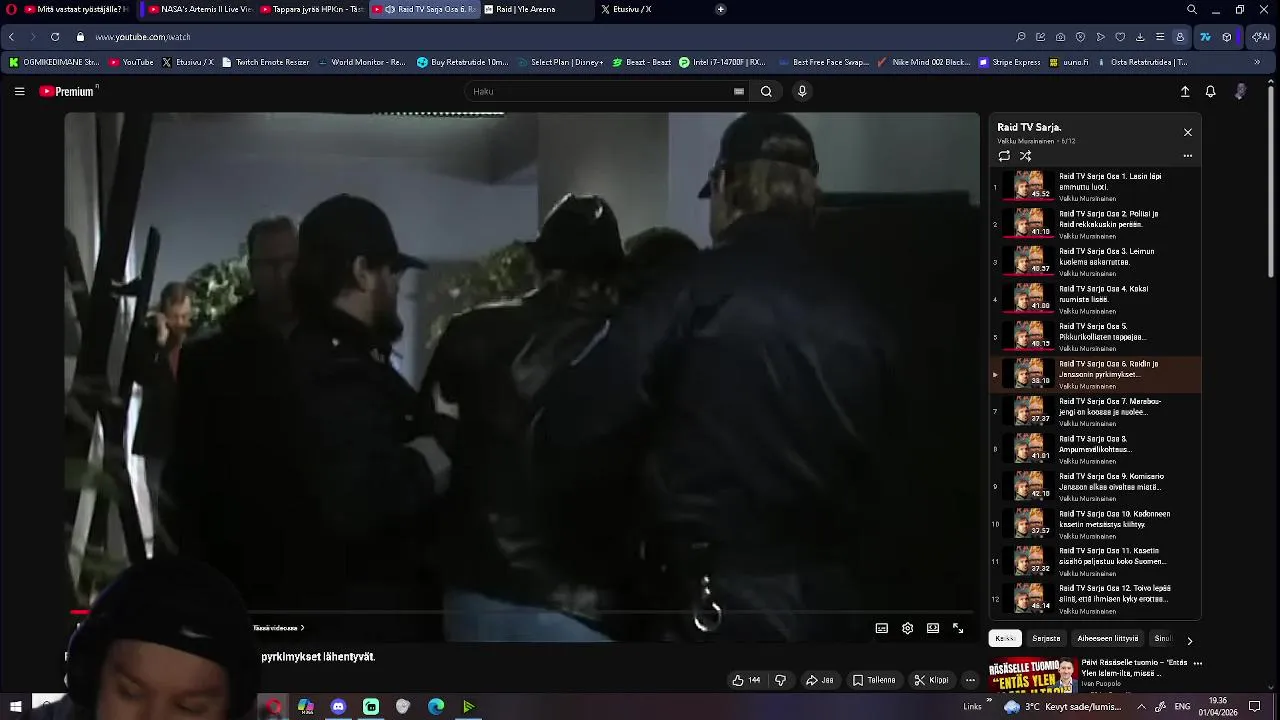The image size is (1280, 720).
Task: Open Stripe Express bookmark
Action: [x=1009, y=62]
